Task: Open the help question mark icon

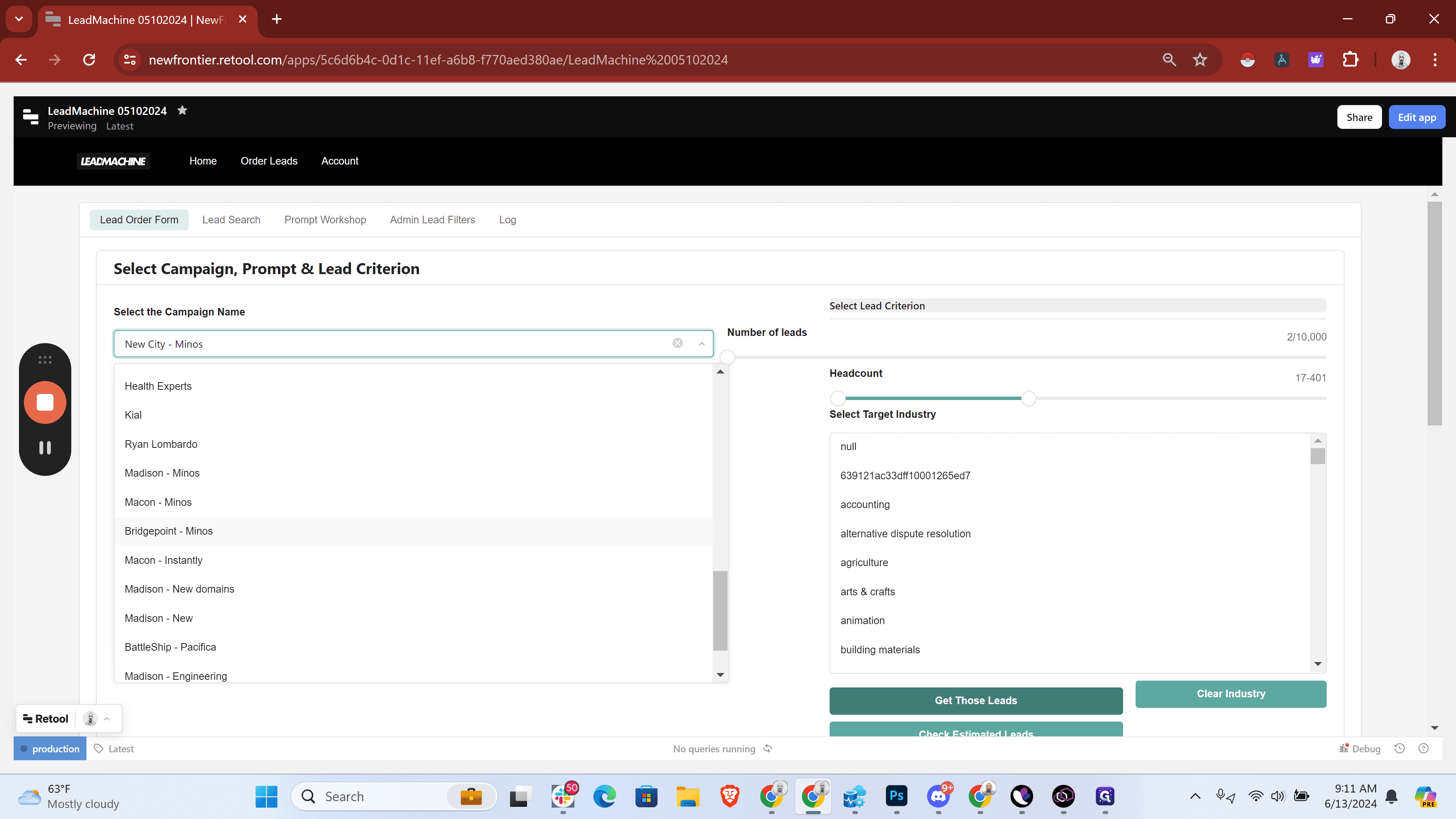Action: pos(1424,748)
